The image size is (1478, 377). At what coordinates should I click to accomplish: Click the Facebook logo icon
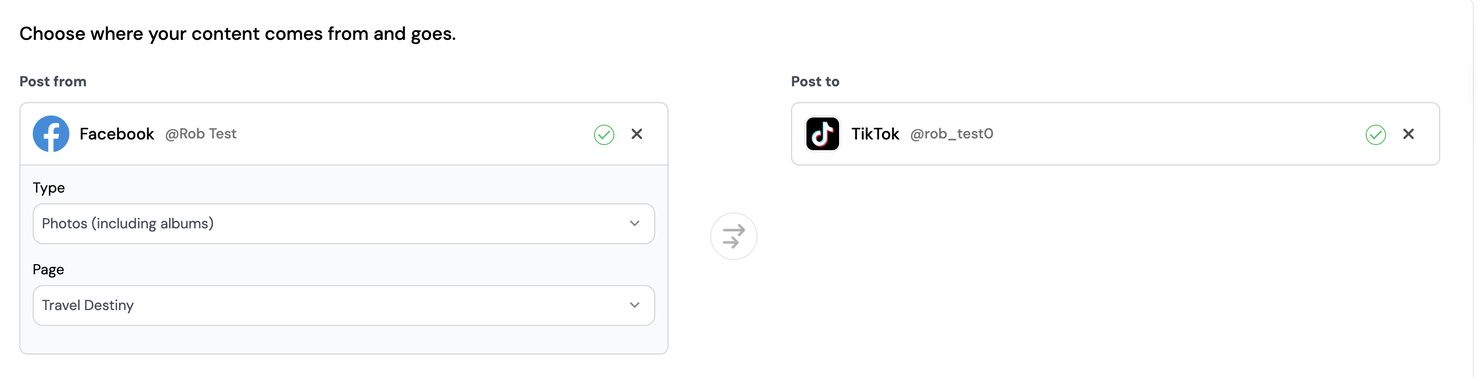pos(51,134)
